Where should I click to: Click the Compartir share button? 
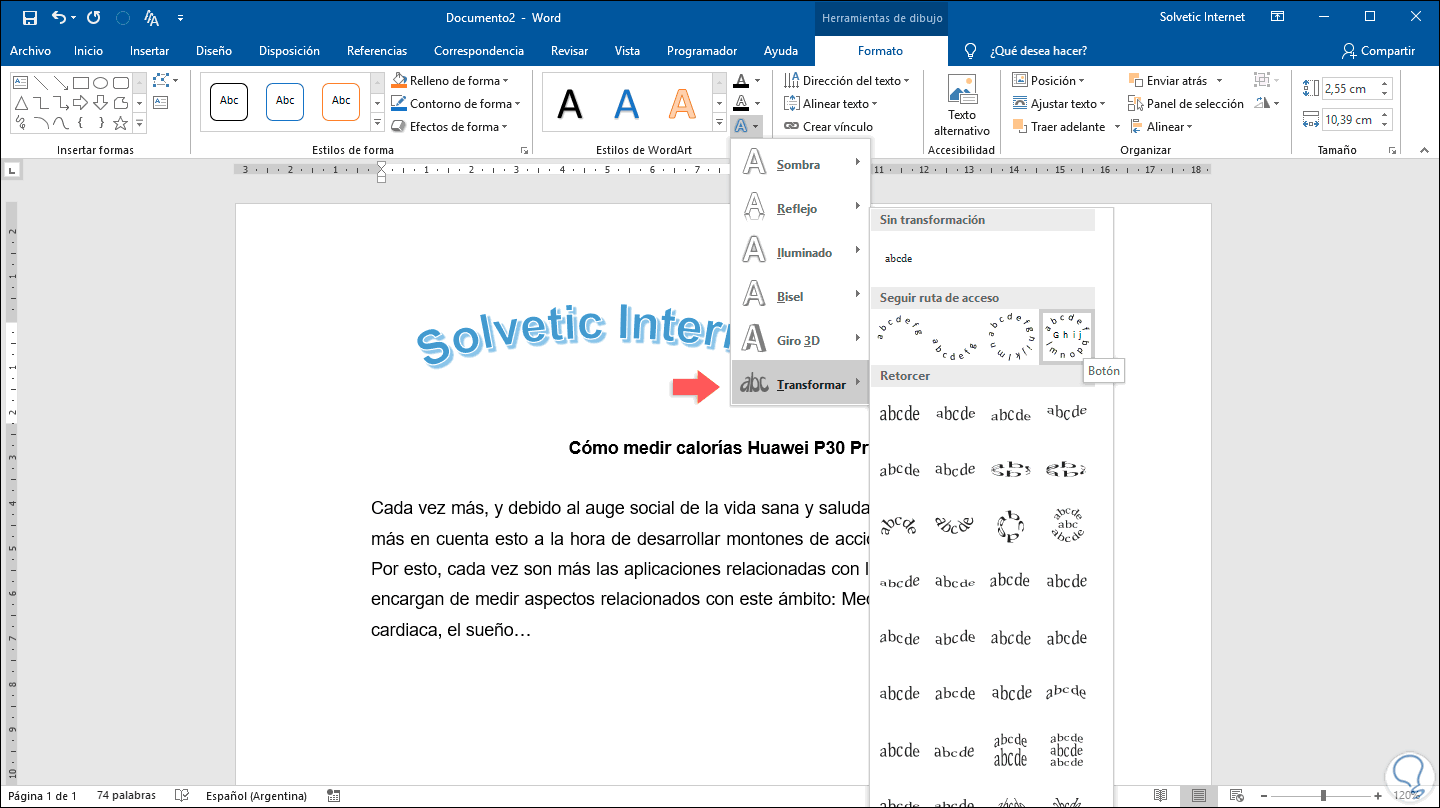(1379, 51)
